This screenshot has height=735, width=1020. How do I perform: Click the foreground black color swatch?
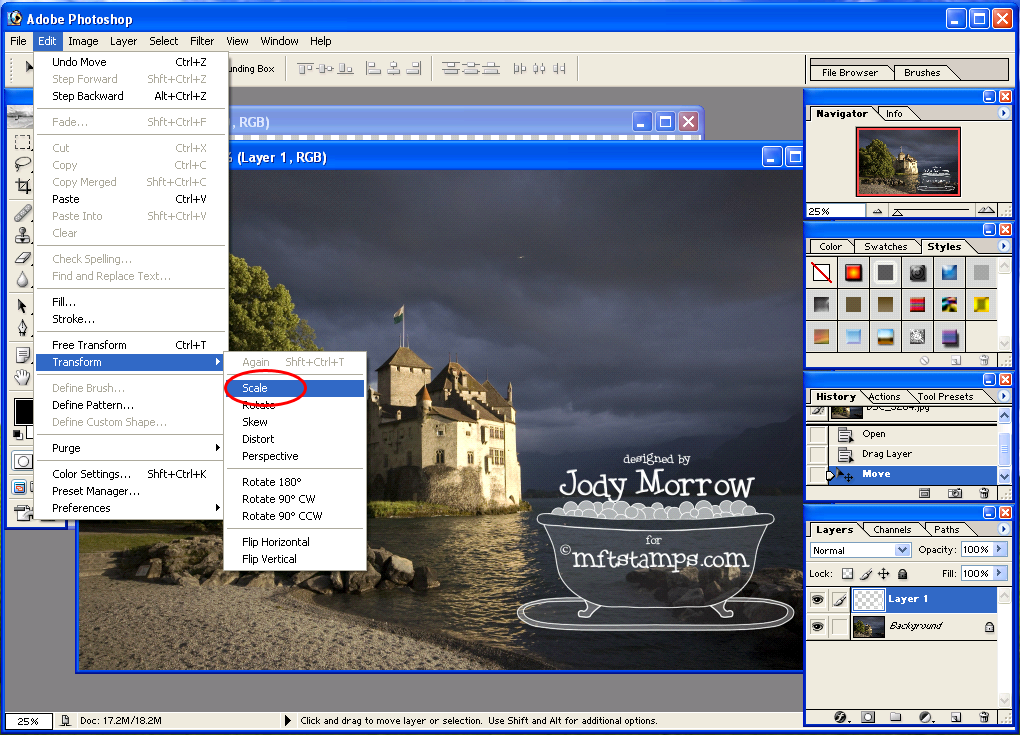click(x=23, y=410)
